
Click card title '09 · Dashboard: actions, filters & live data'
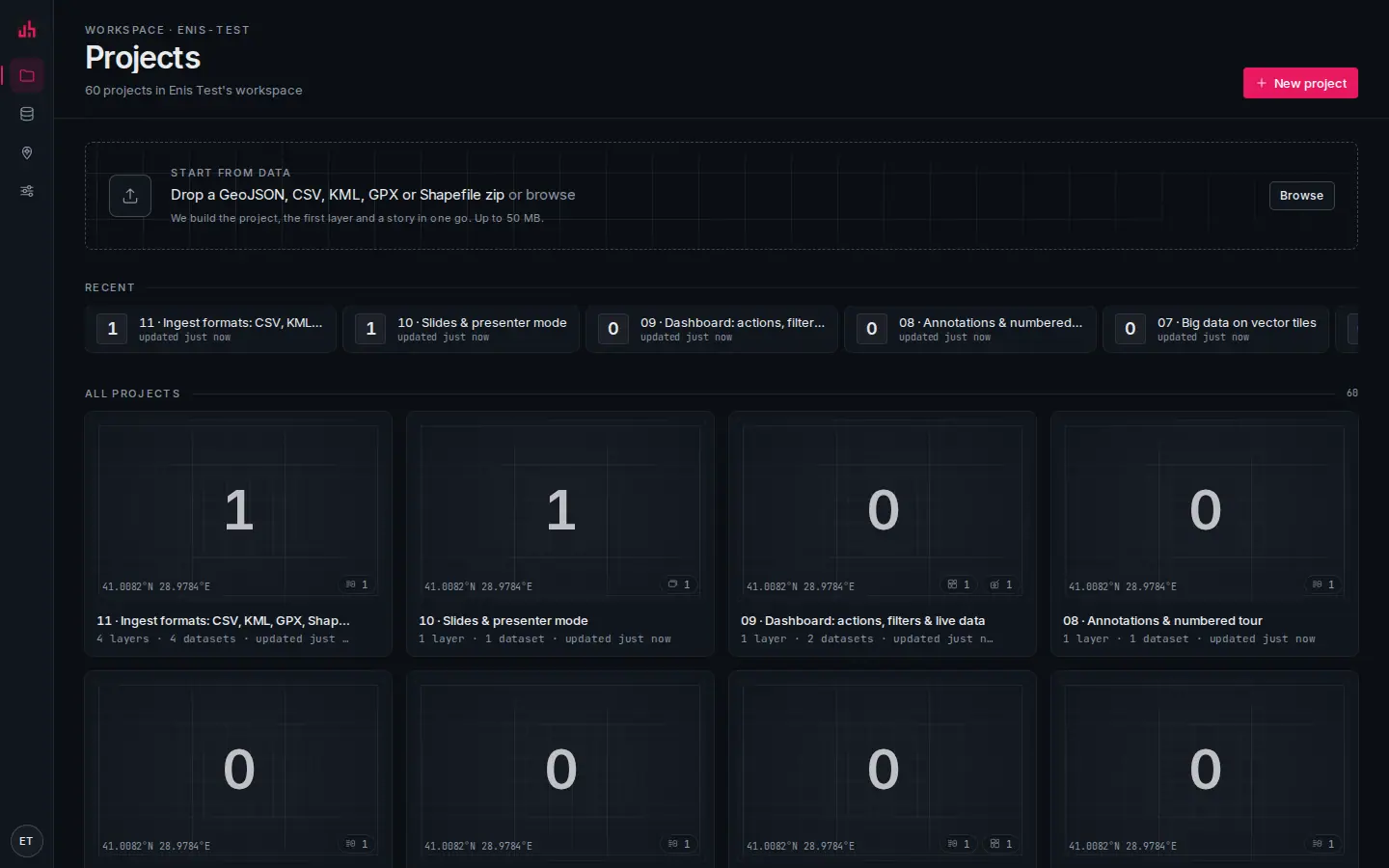point(862,621)
